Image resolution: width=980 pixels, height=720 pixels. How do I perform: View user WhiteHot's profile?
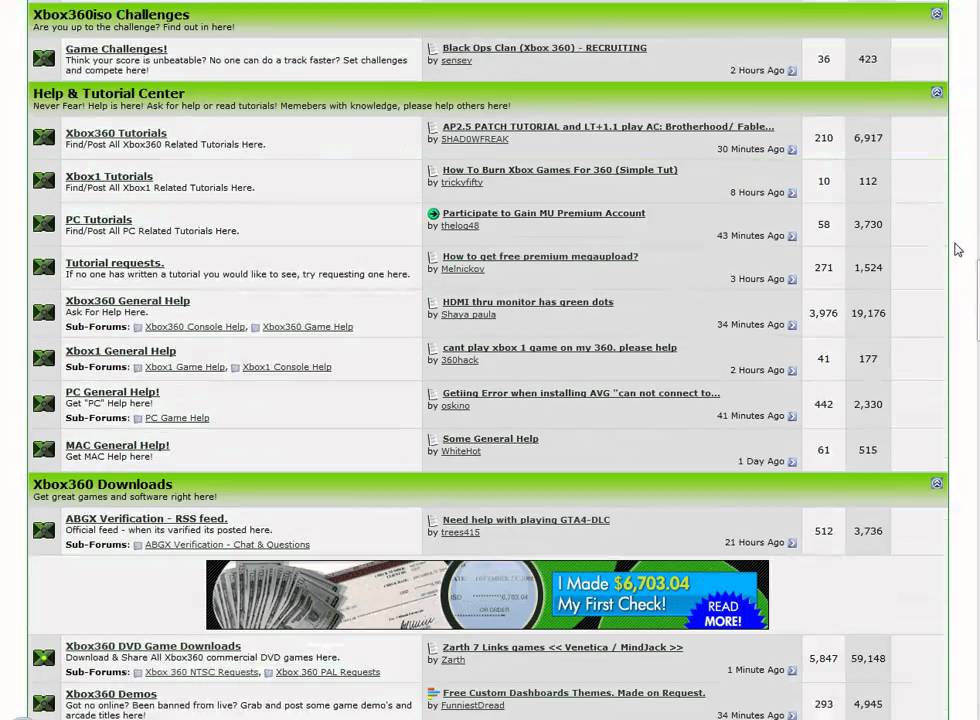pyautogui.click(x=461, y=451)
